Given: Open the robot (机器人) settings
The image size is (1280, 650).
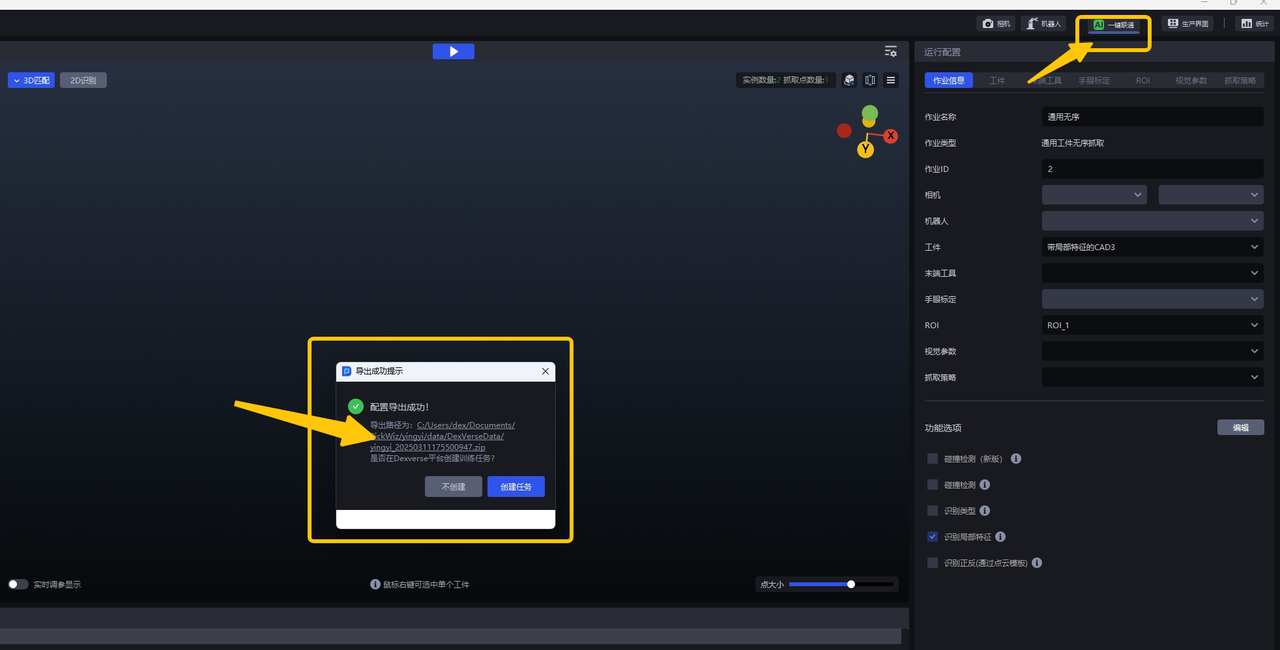Looking at the screenshot, I should point(1044,24).
